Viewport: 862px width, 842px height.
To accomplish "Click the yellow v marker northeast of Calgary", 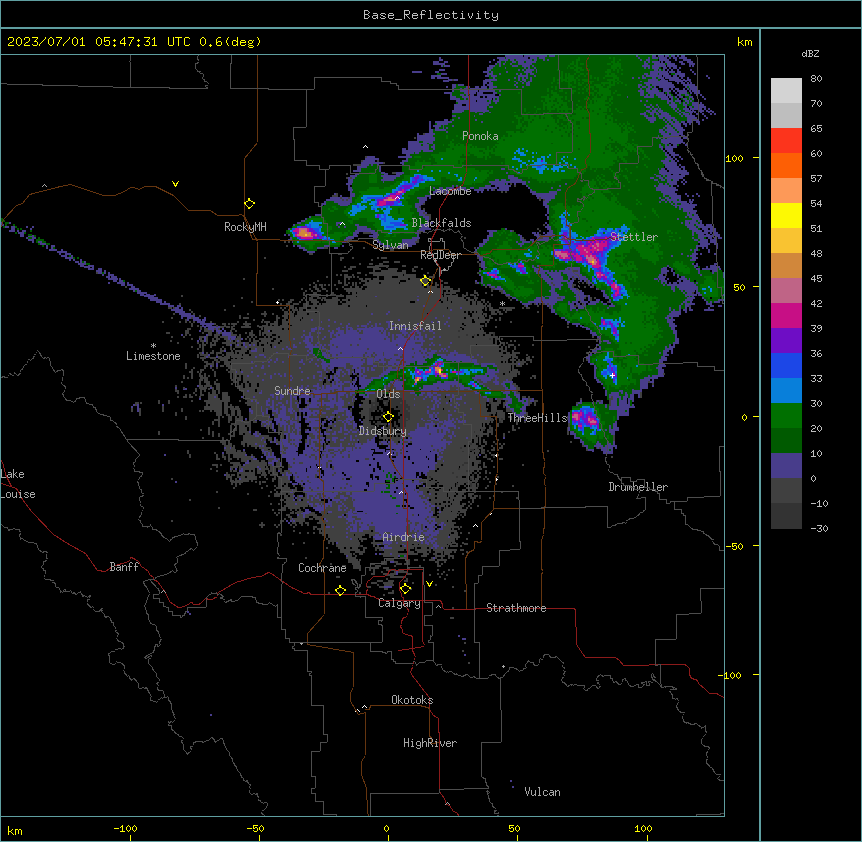I will pyautogui.click(x=429, y=584).
